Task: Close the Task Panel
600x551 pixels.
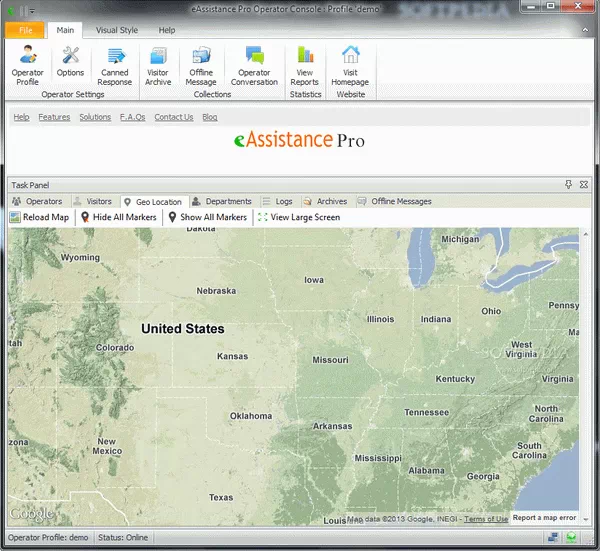Action: 584,185
